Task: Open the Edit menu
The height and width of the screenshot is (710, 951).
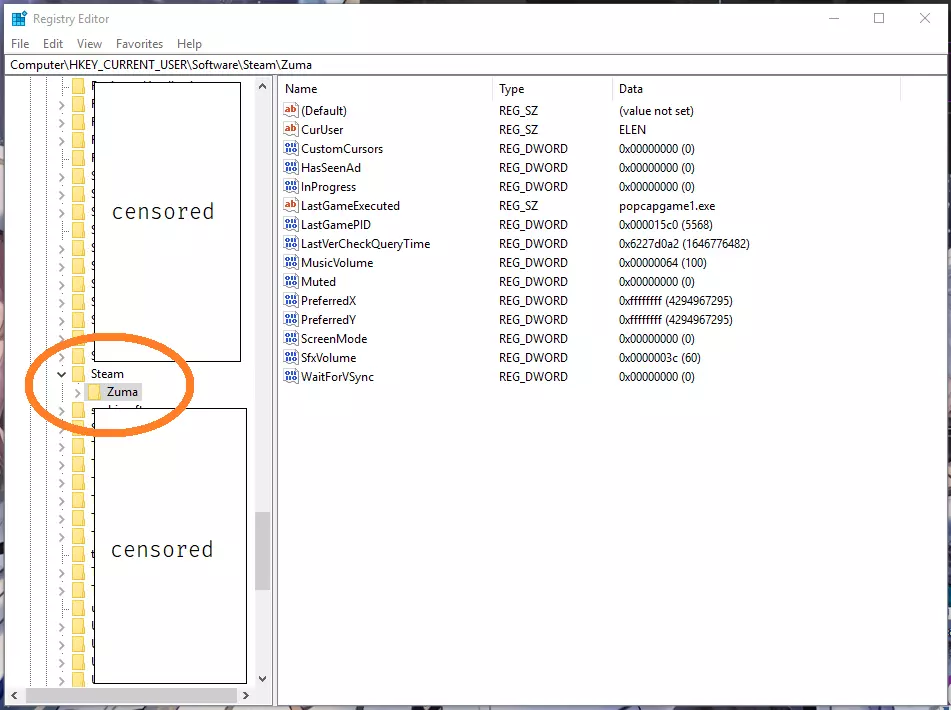Action: 53,44
